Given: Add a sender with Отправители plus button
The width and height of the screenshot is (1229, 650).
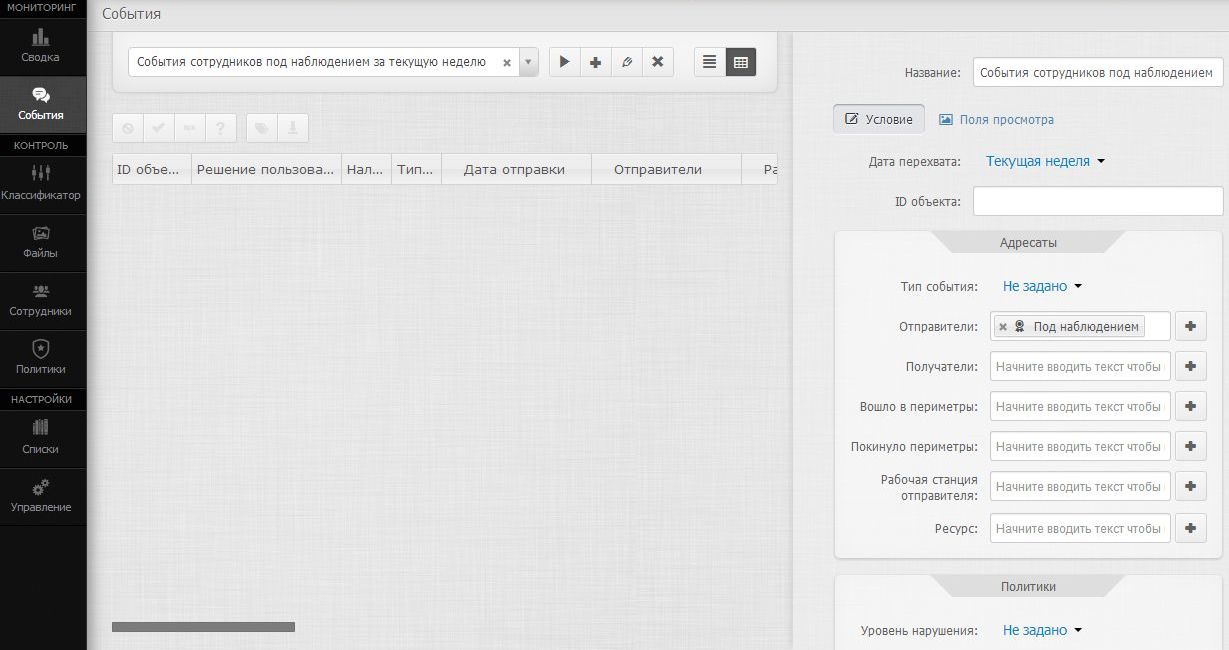Looking at the screenshot, I should coord(1190,326).
